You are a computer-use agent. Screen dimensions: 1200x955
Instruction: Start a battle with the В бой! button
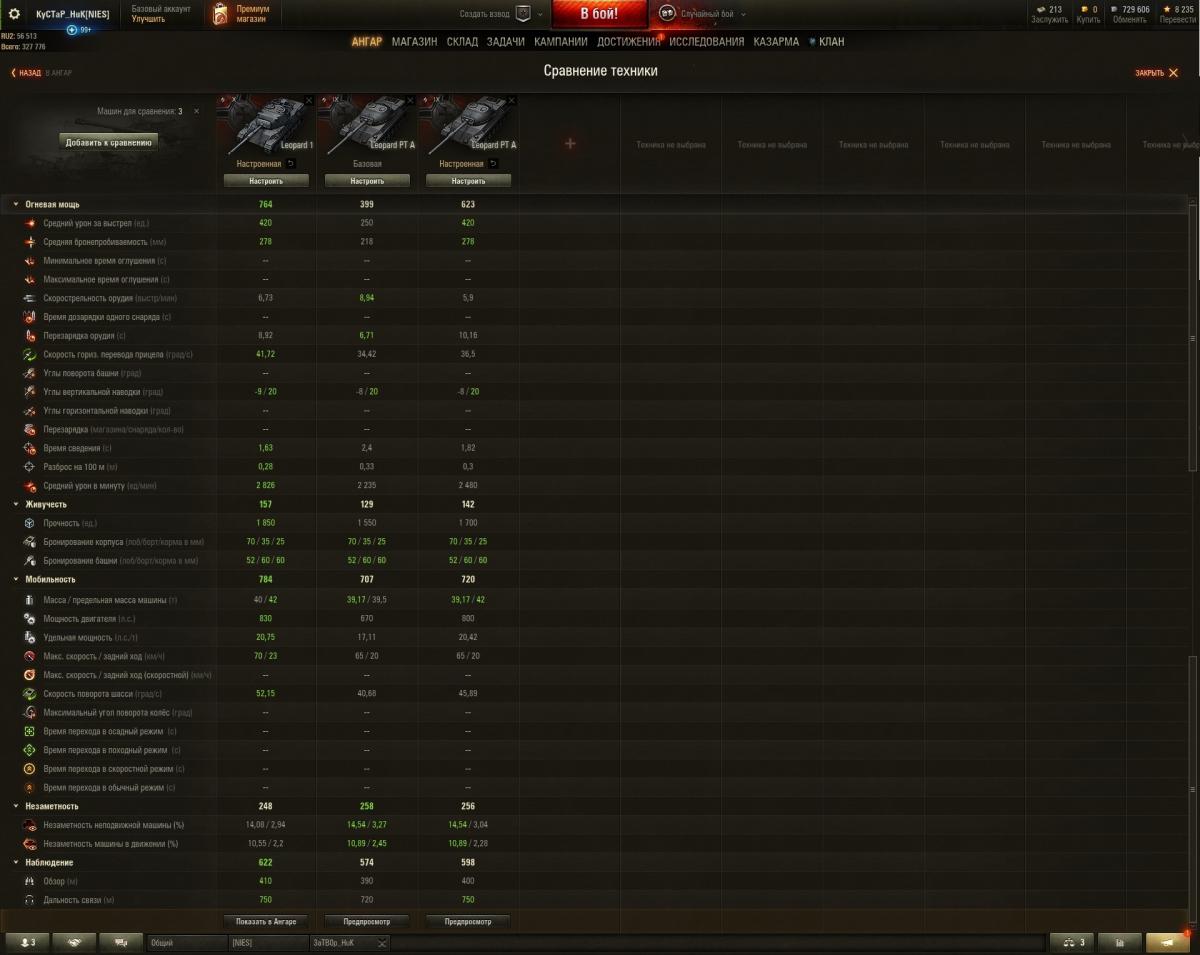tap(600, 14)
